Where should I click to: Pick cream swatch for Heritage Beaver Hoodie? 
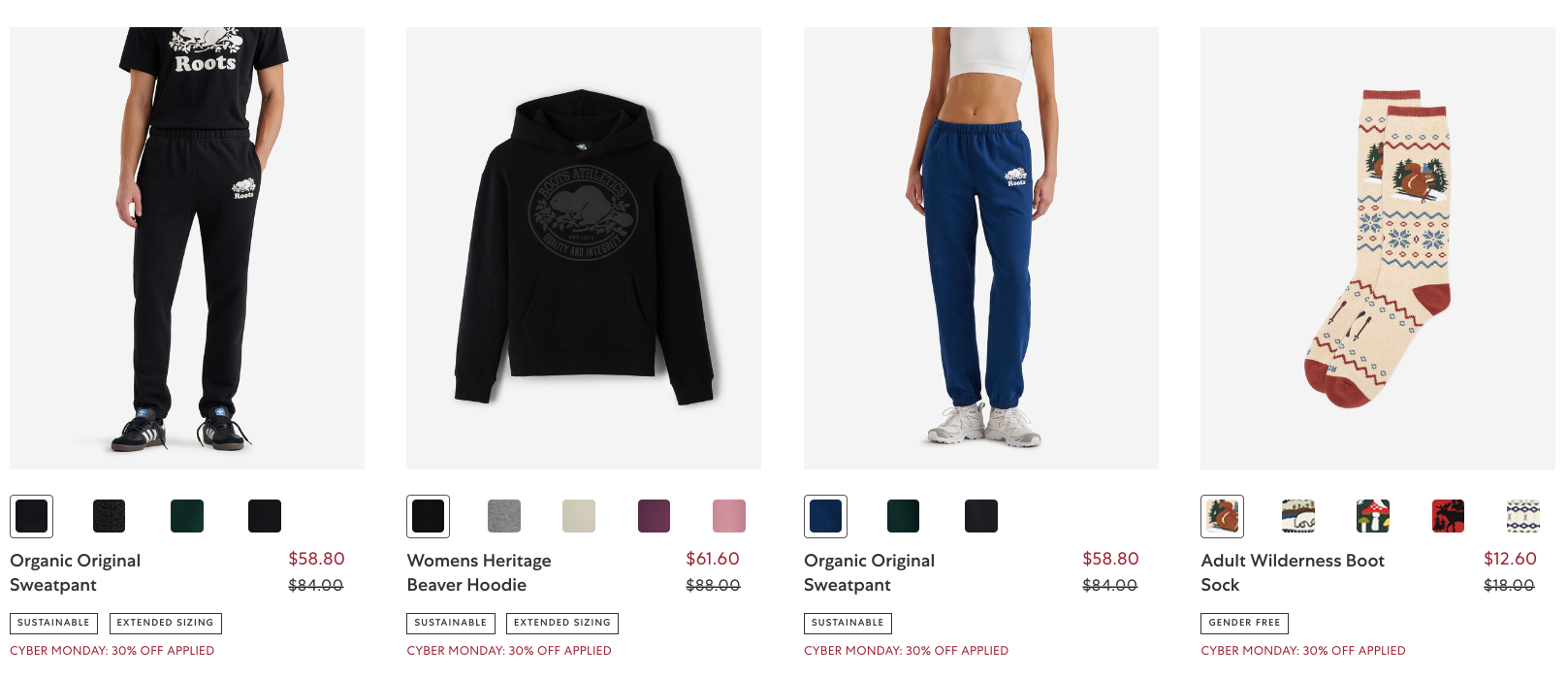(x=579, y=516)
